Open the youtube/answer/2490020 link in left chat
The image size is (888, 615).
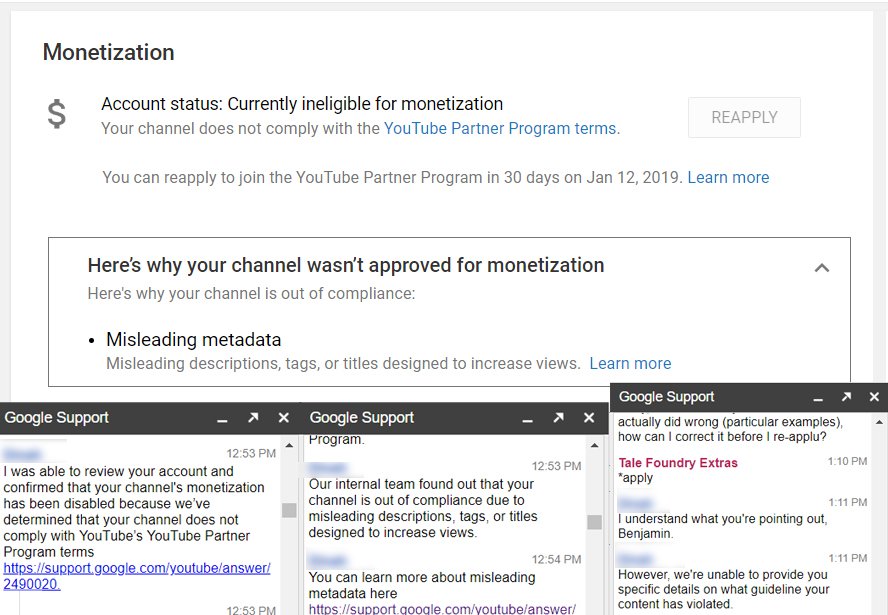pyautogui.click(x=136, y=576)
